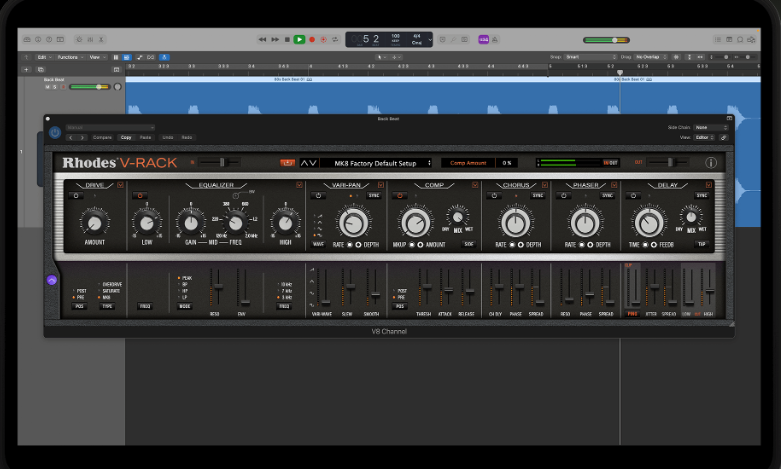The height and width of the screenshot is (469, 781).
Task: Select the next preset down arrow
Action: [313, 163]
